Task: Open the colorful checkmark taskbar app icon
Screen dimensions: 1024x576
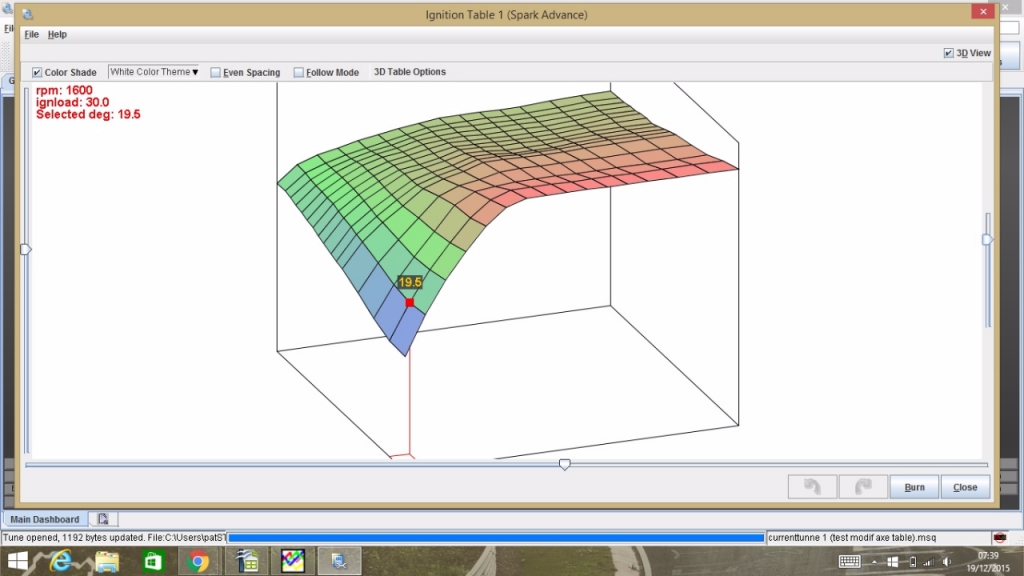Action: click(x=293, y=561)
